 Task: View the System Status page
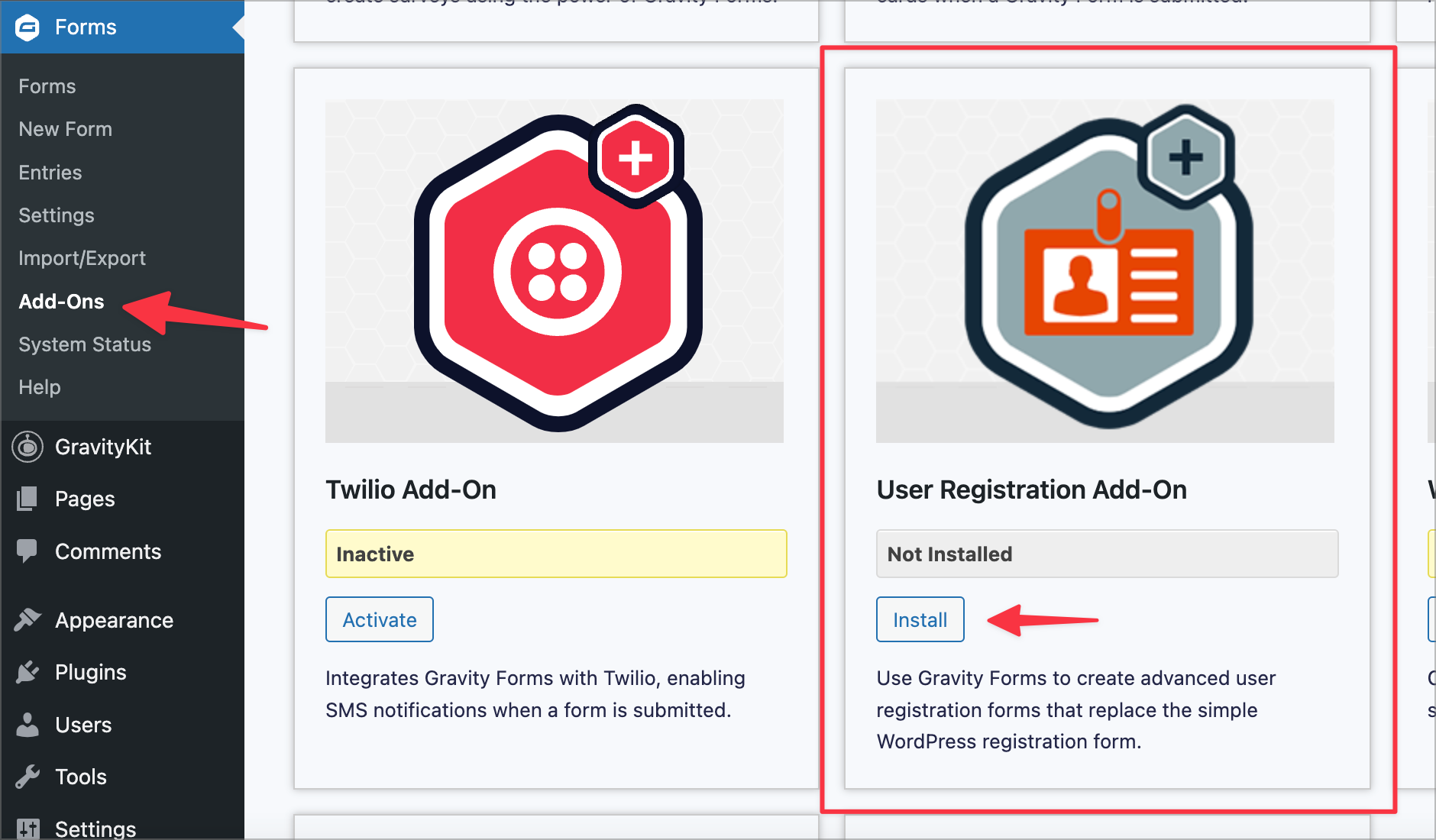(85, 344)
